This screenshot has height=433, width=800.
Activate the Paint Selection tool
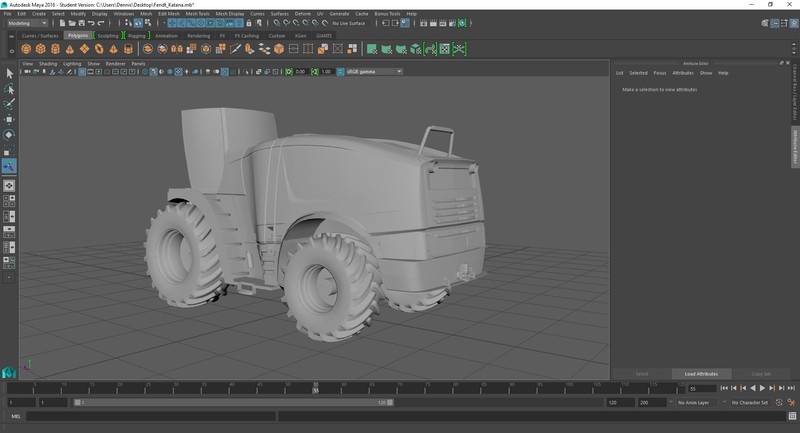click(x=9, y=104)
